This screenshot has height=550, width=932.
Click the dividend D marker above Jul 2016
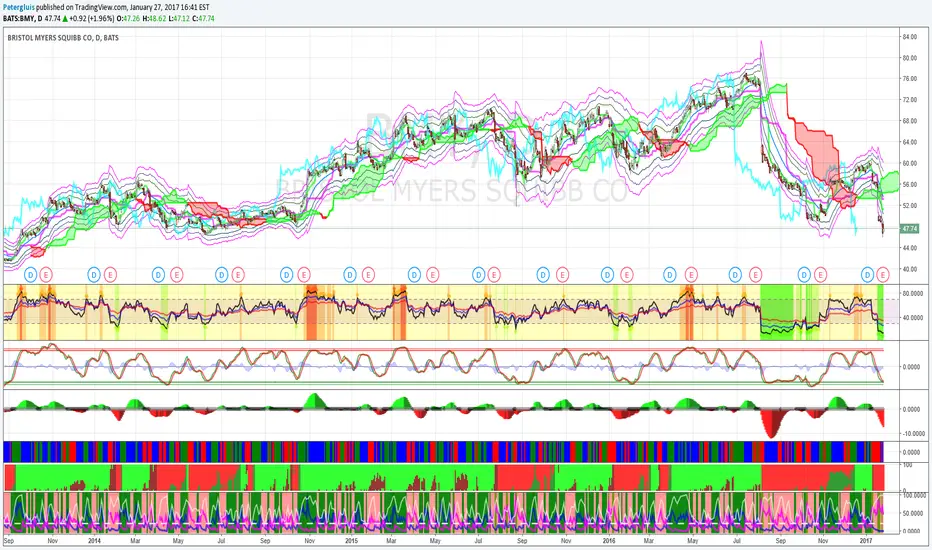pyautogui.click(x=735, y=275)
